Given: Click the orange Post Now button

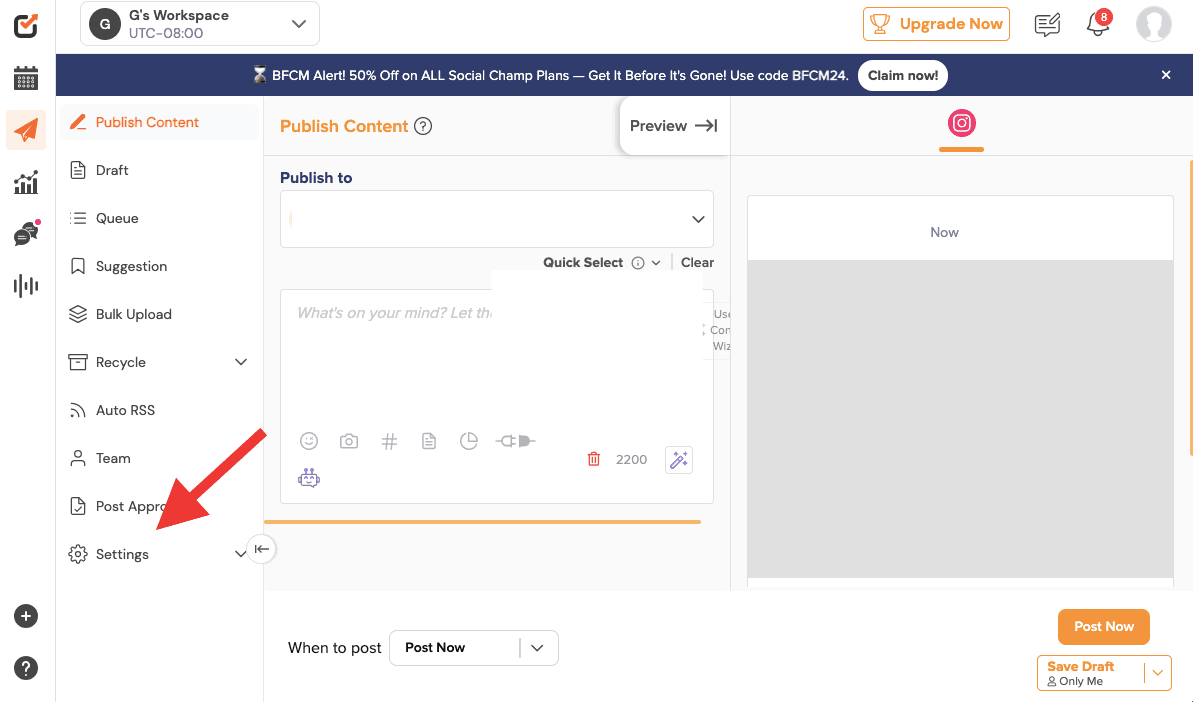Looking at the screenshot, I should [x=1103, y=627].
